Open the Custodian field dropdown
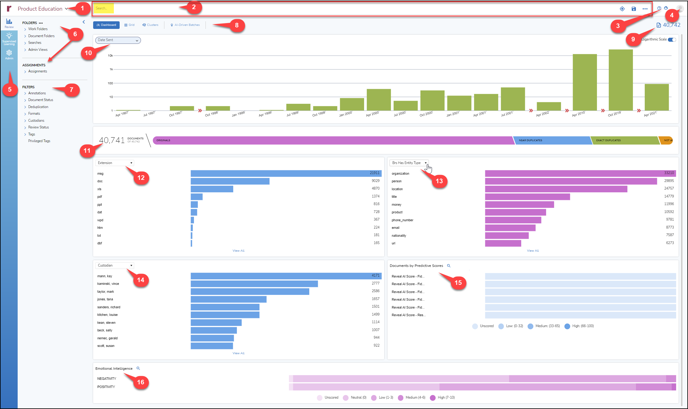The width and height of the screenshot is (688, 409). point(115,265)
